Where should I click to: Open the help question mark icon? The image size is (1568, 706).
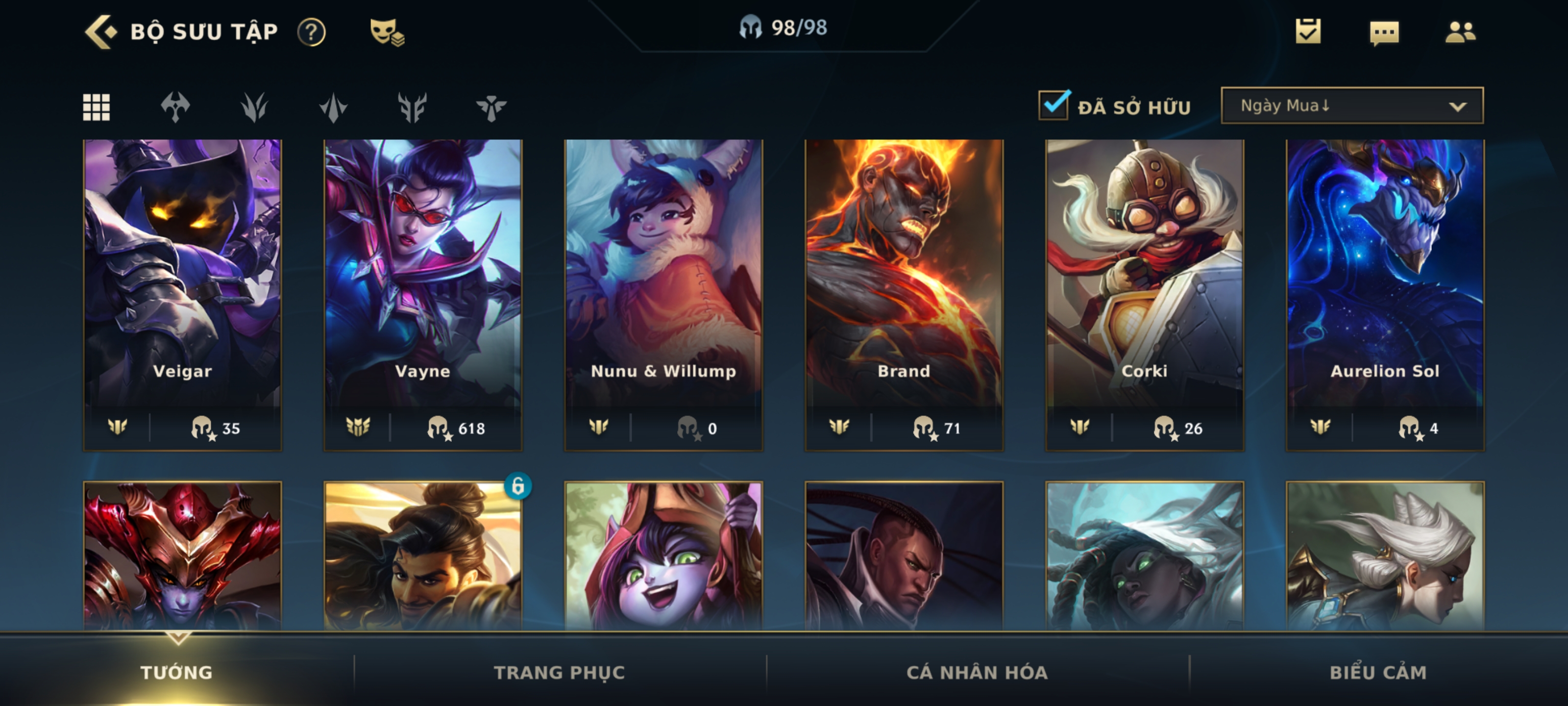click(311, 32)
